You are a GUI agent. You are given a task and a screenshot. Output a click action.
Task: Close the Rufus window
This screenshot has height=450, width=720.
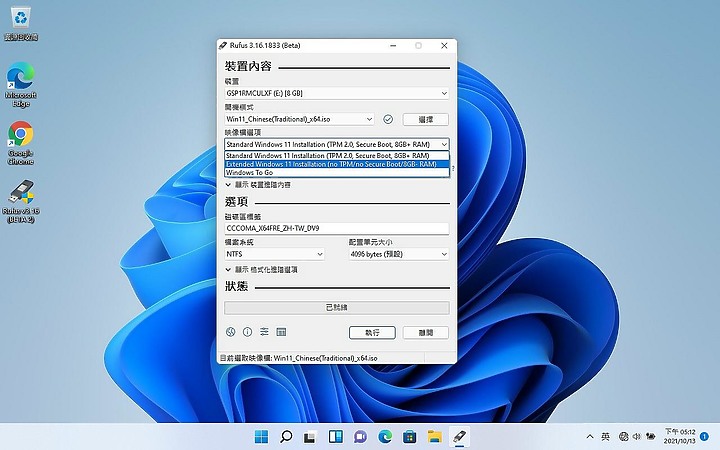click(444, 45)
